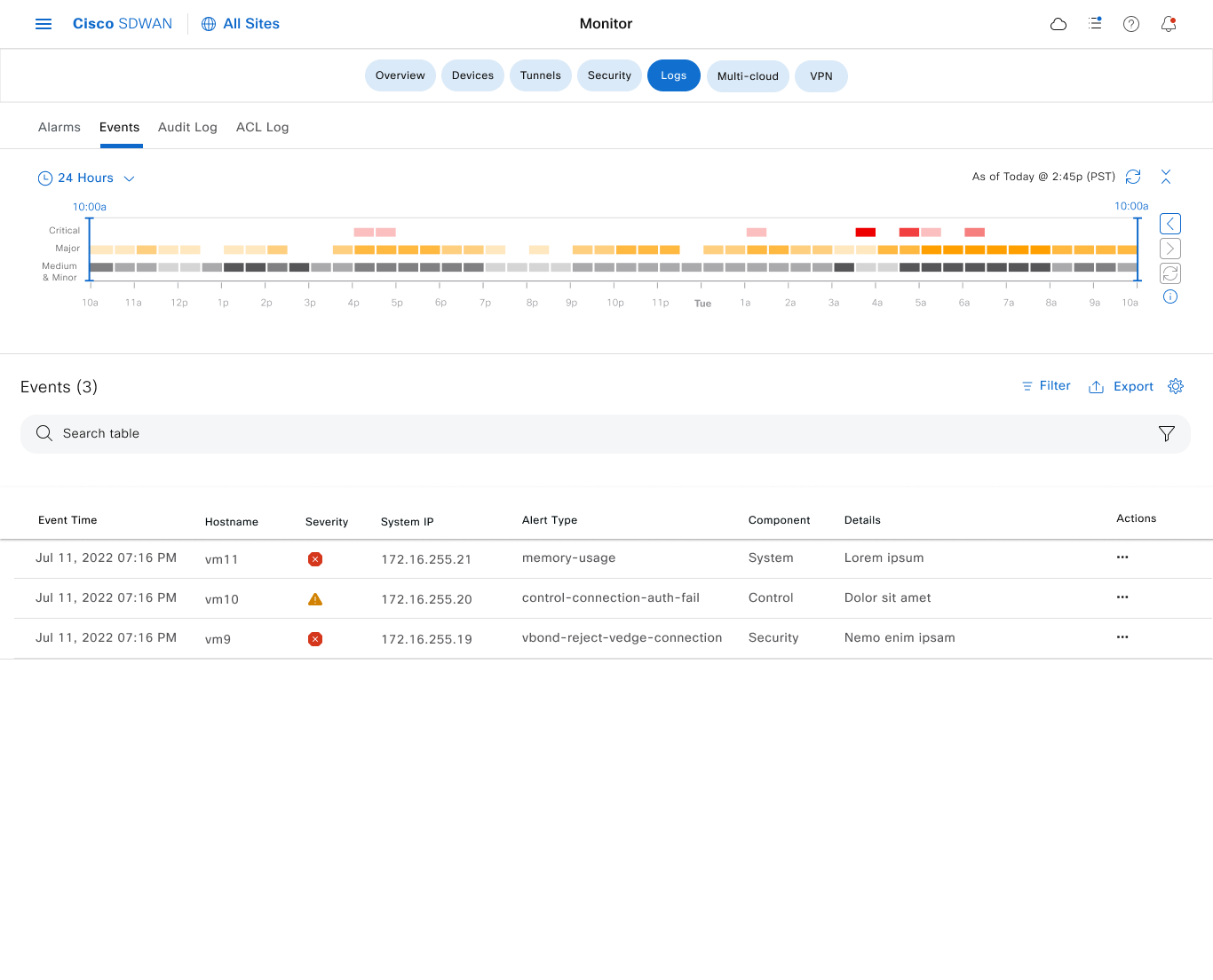Click memory-usage alert type
Viewport: 1213px width, 980px height.
569,557
